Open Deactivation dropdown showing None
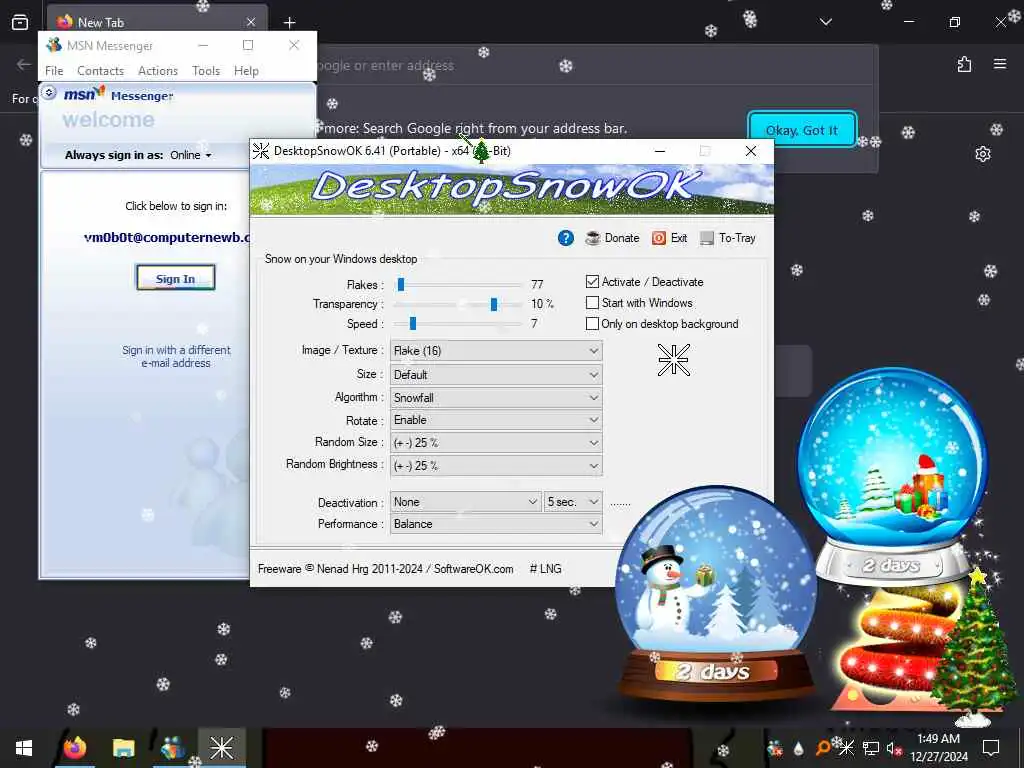Viewport: 1024px width, 768px height. click(465, 502)
